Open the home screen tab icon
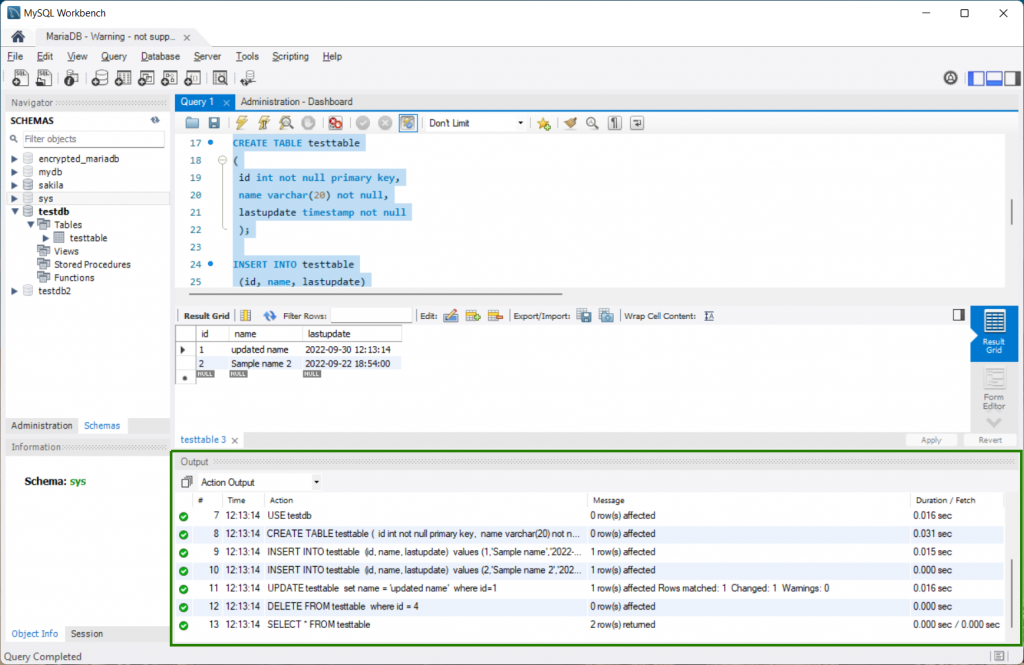 [x=18, y=37]
